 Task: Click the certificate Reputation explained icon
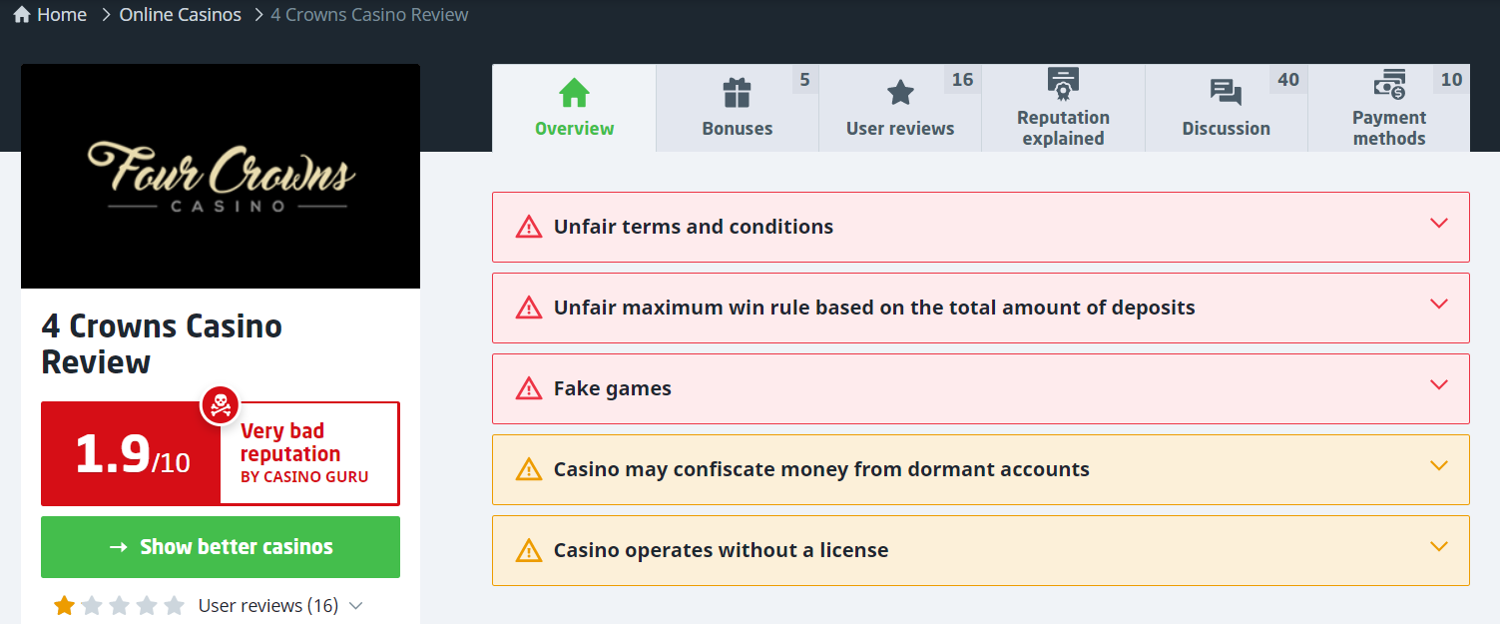1063,84
